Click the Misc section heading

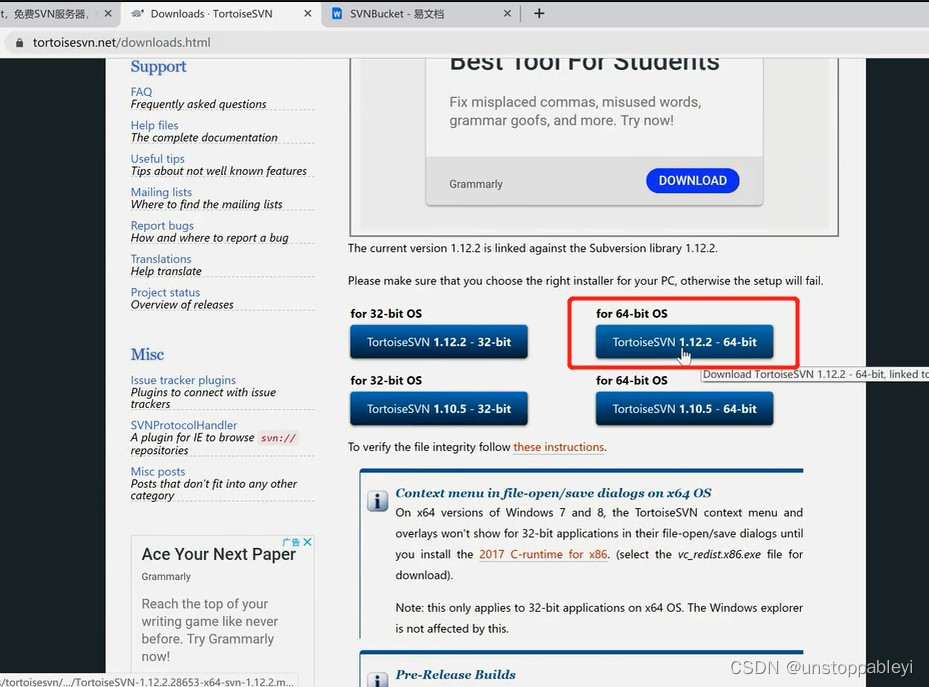148,354
